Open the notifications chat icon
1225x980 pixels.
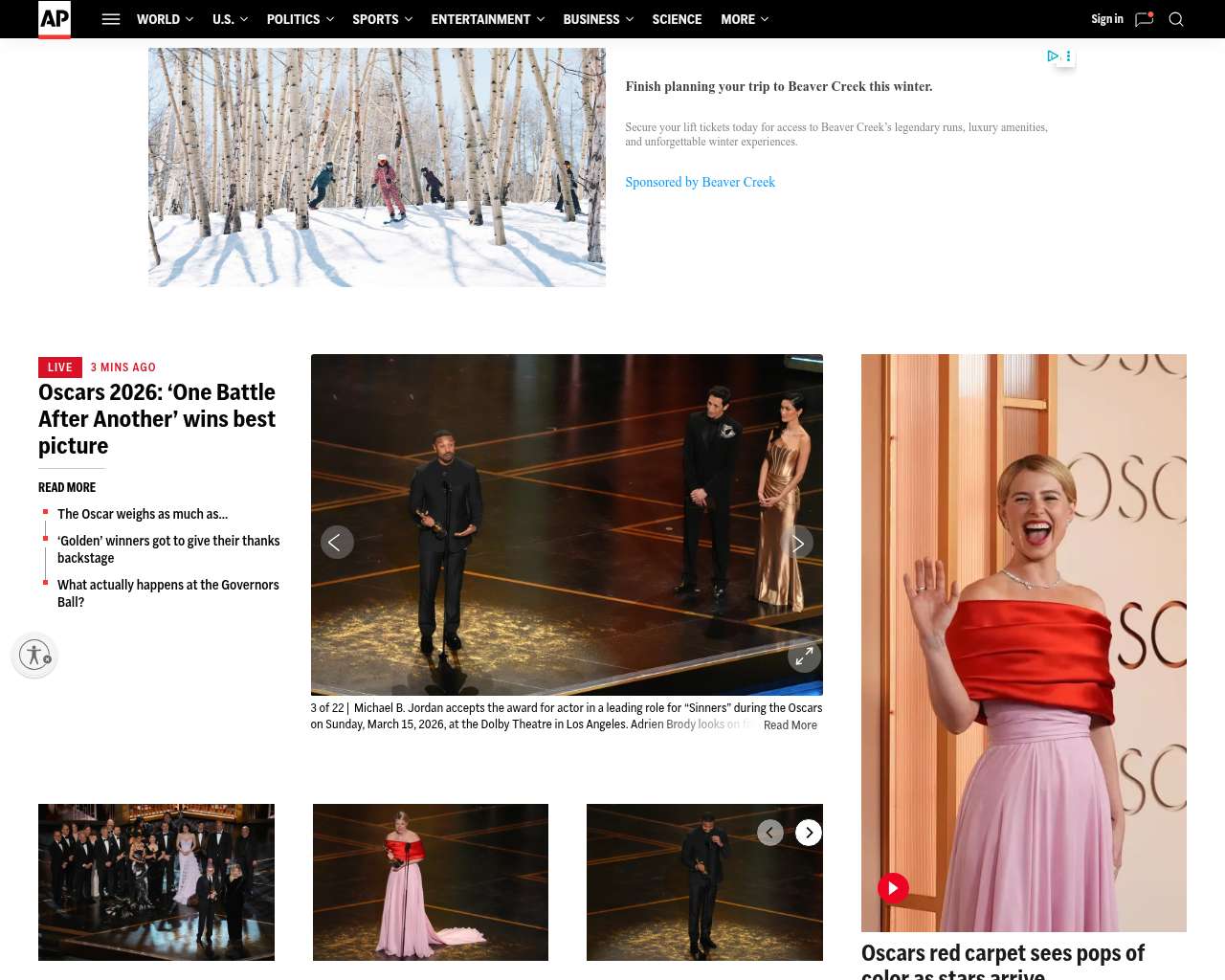1144,19
